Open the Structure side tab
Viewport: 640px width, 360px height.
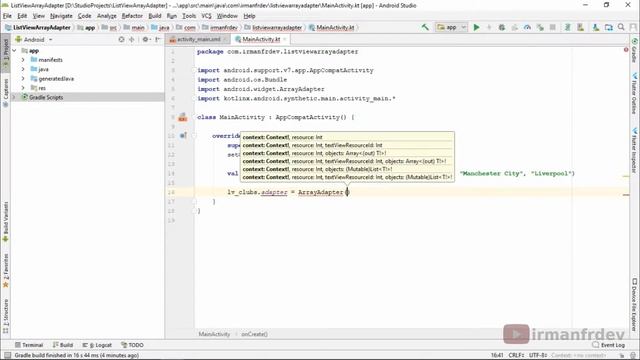pyautogui.click(x=6, y=316)
